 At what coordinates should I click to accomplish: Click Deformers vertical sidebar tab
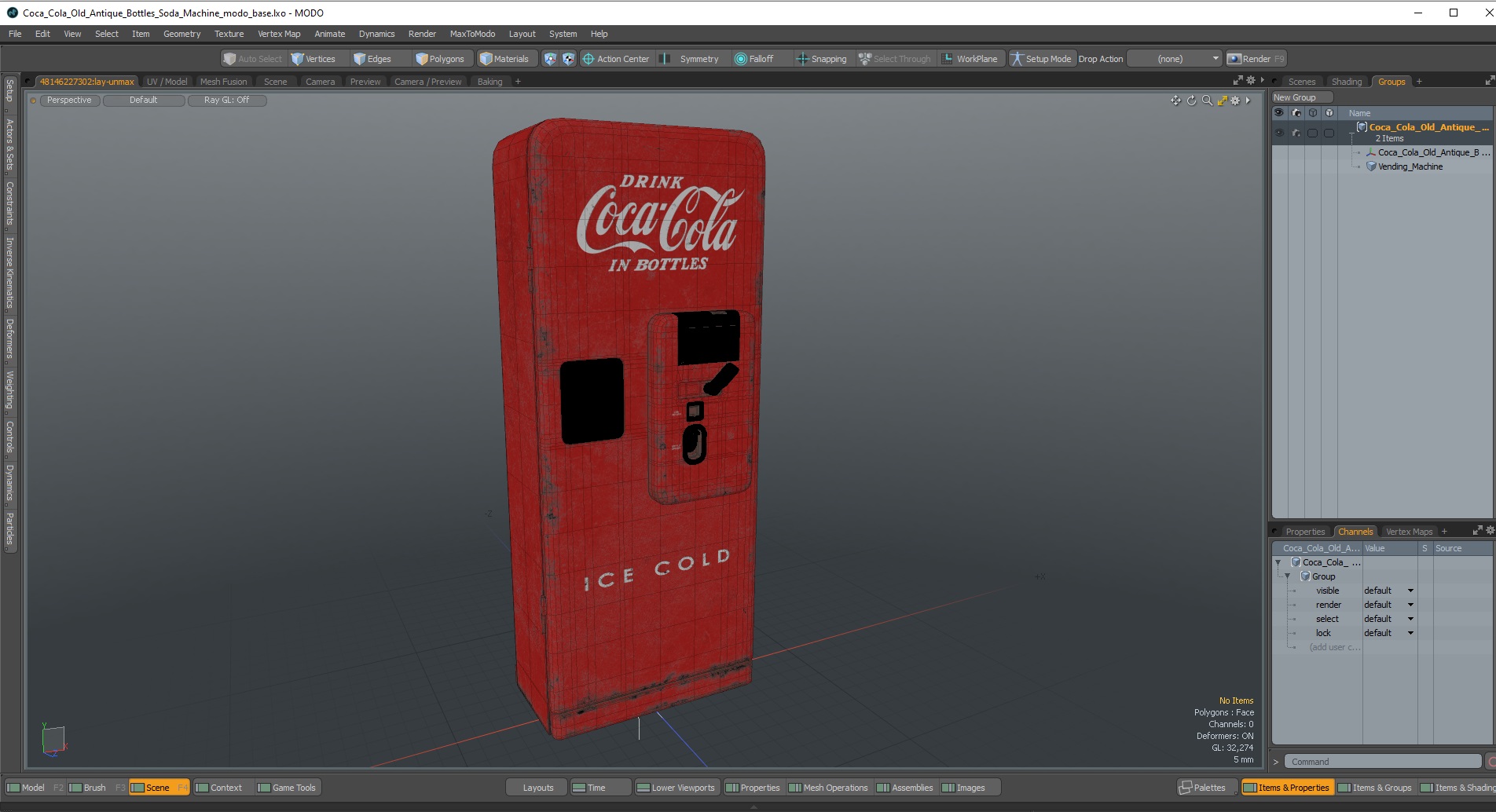pos(9,338)
